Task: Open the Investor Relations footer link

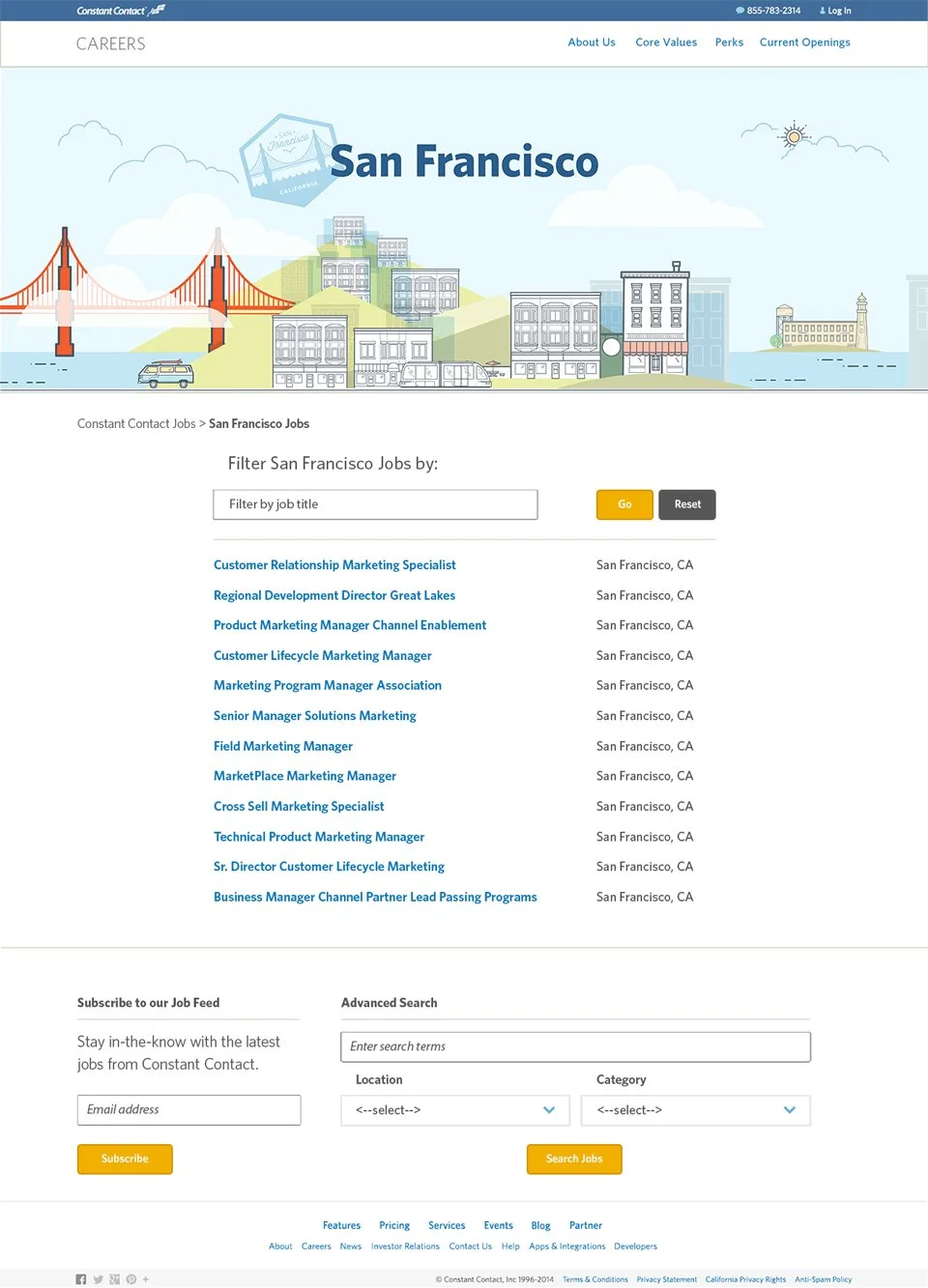Action: [405, 1246]
